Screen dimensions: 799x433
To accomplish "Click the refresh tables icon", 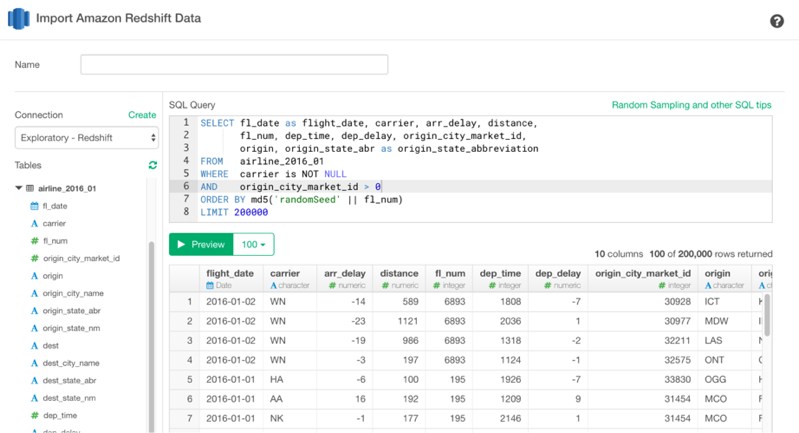I will coord(153,165).
